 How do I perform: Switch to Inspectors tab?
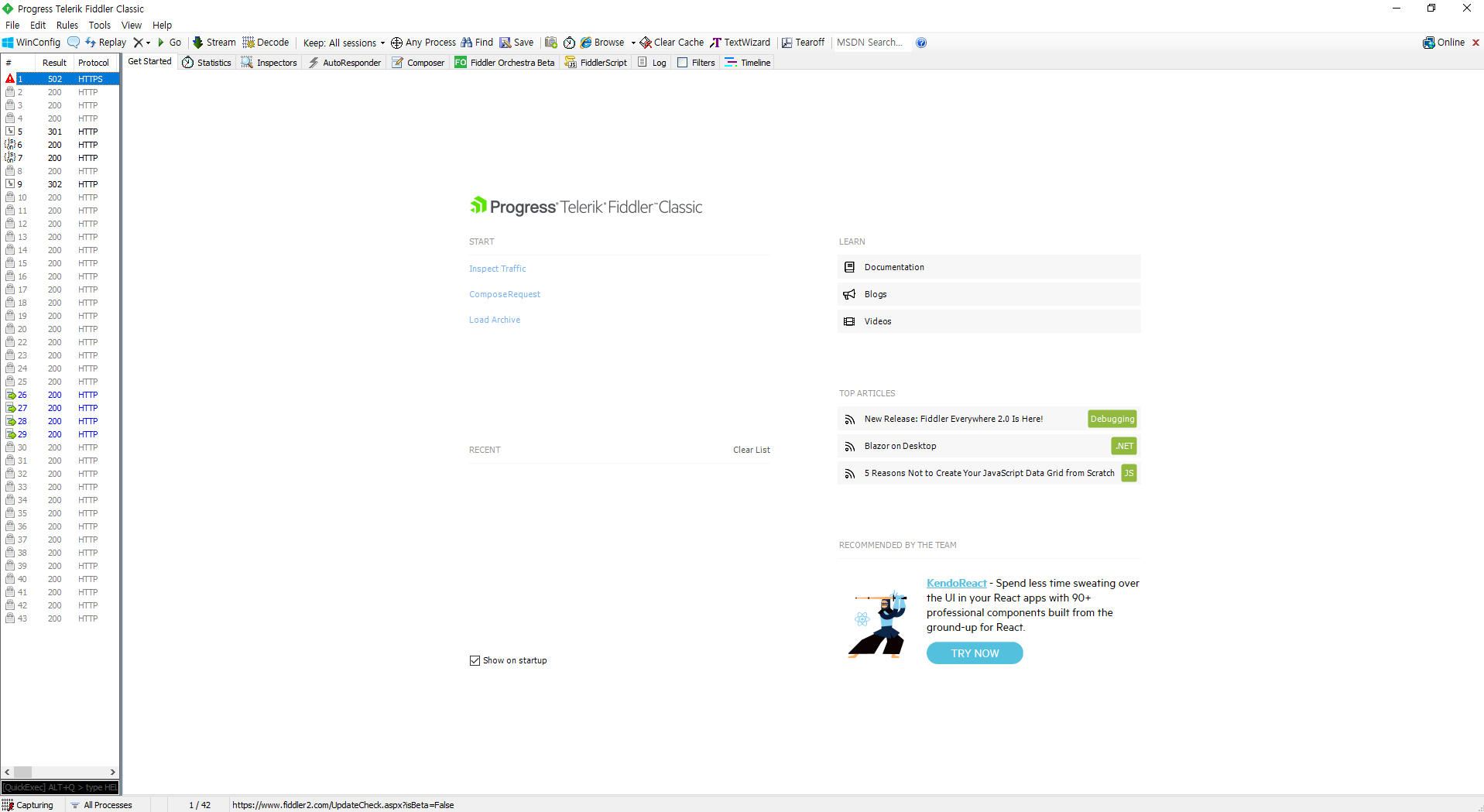point(269,63)
